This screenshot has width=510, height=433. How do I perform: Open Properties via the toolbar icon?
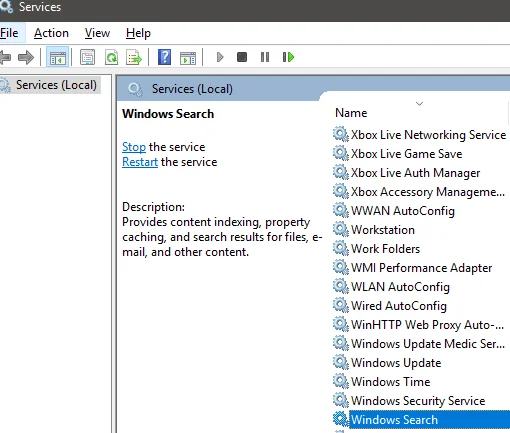point(88,57)
